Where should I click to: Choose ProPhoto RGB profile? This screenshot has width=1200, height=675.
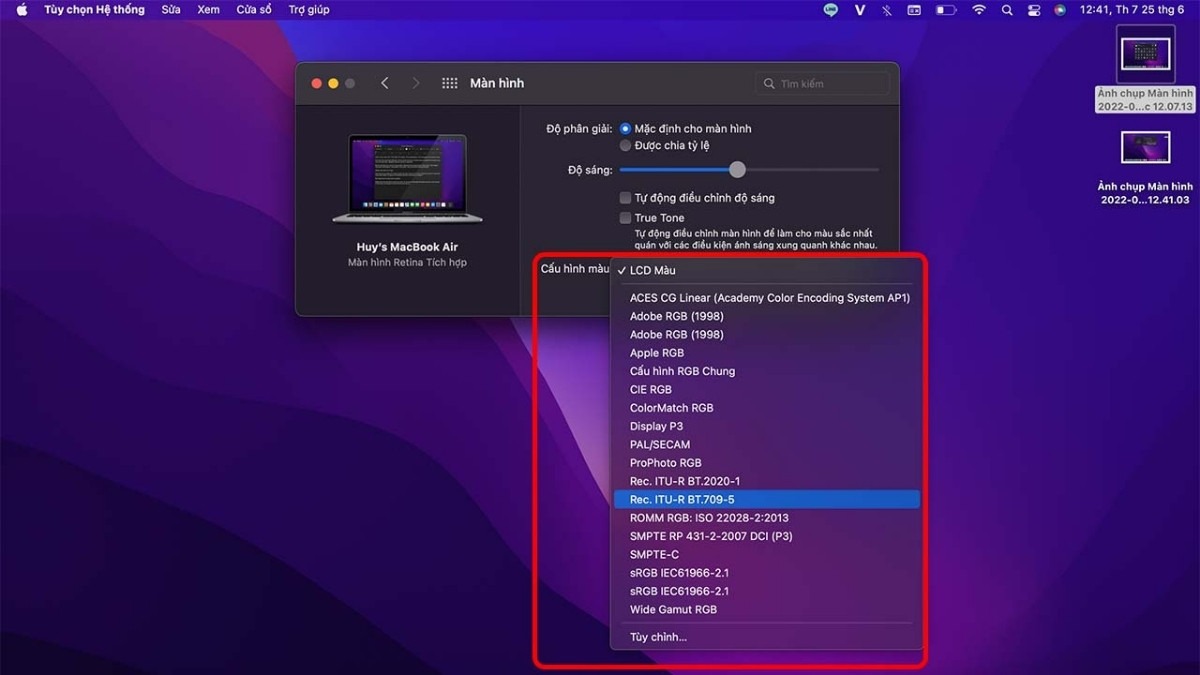767,463
